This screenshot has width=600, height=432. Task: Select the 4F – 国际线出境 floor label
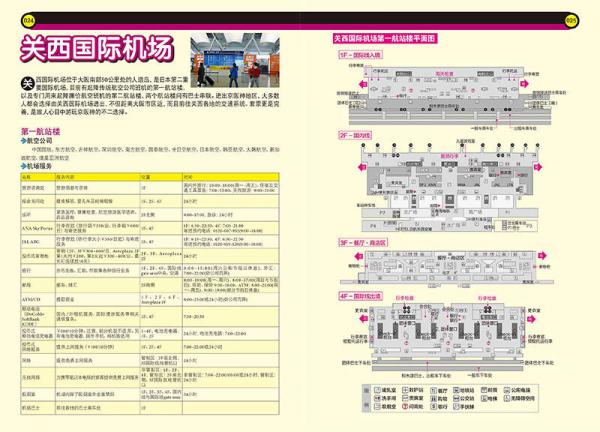point(360,296)
